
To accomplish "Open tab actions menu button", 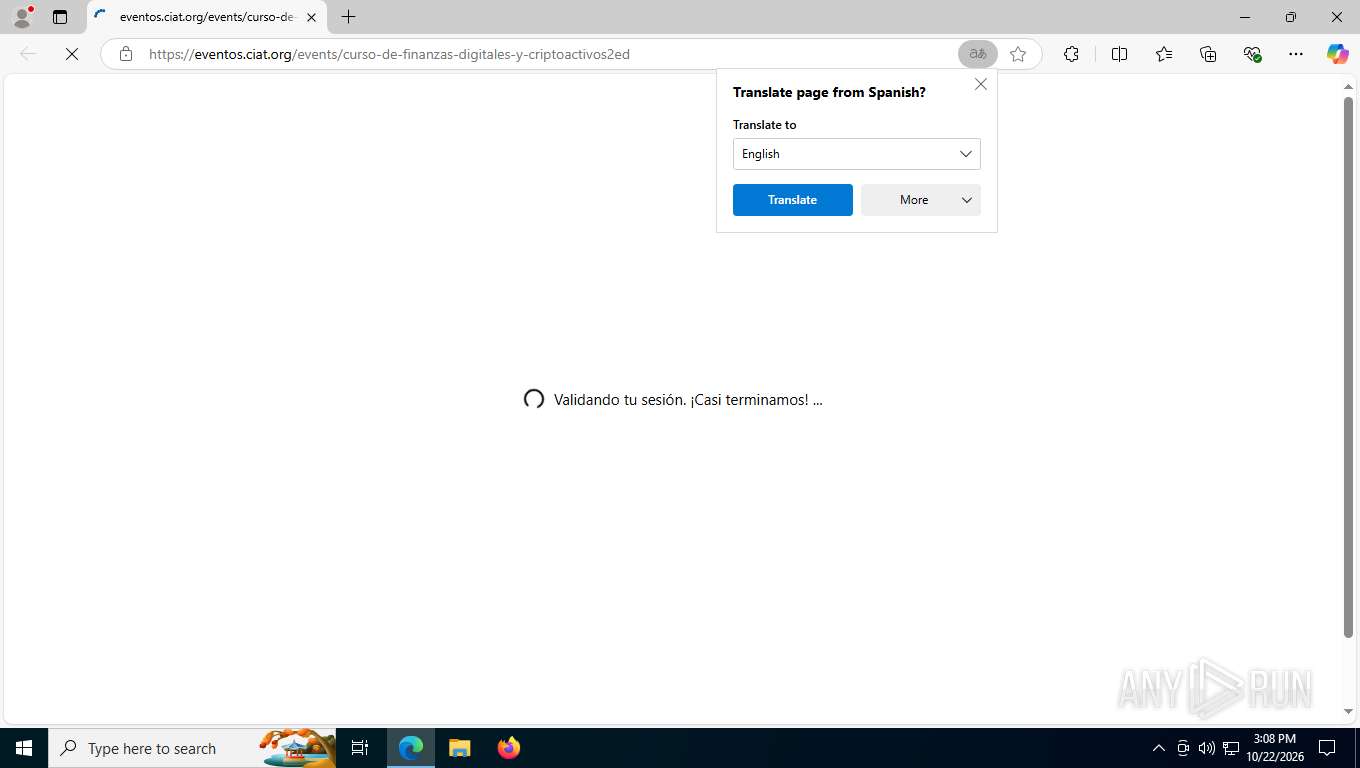I will click(x=60, y=17).
